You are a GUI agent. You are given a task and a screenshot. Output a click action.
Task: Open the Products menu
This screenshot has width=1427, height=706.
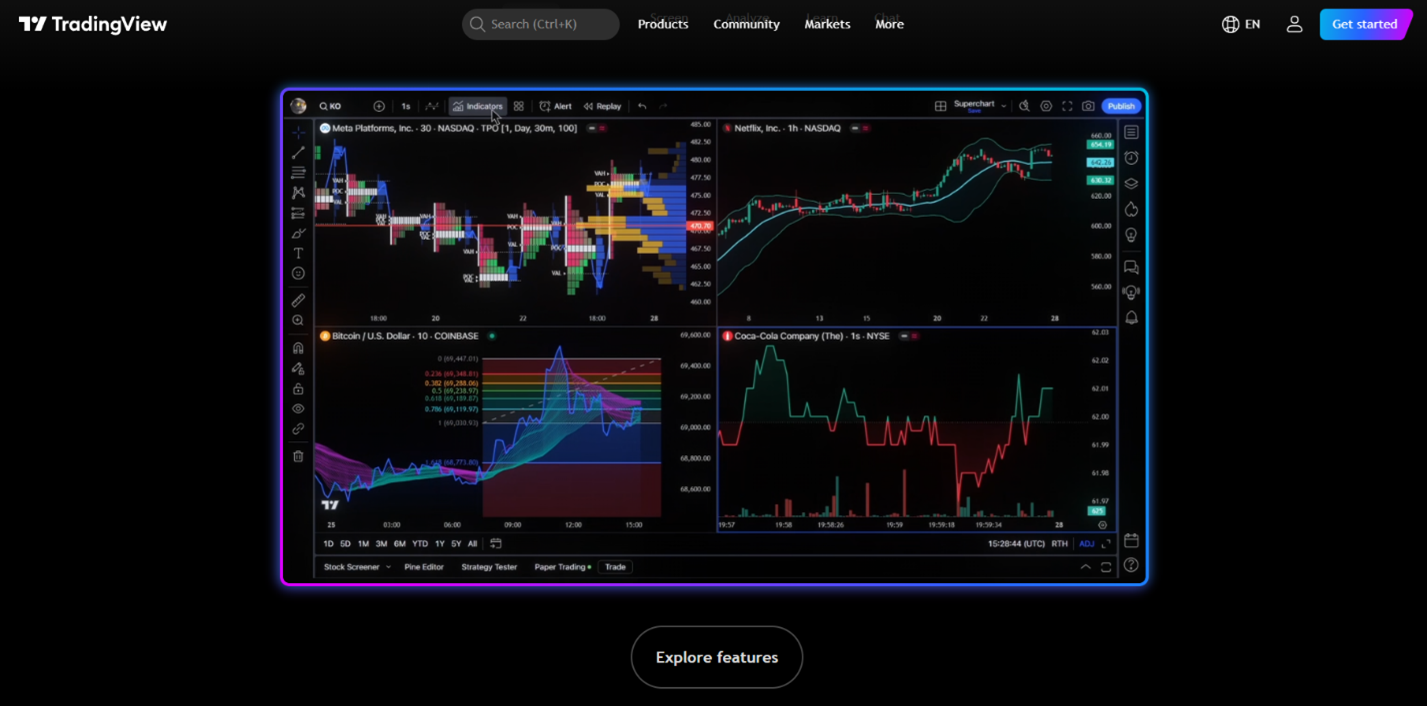[x=663, y=24]
